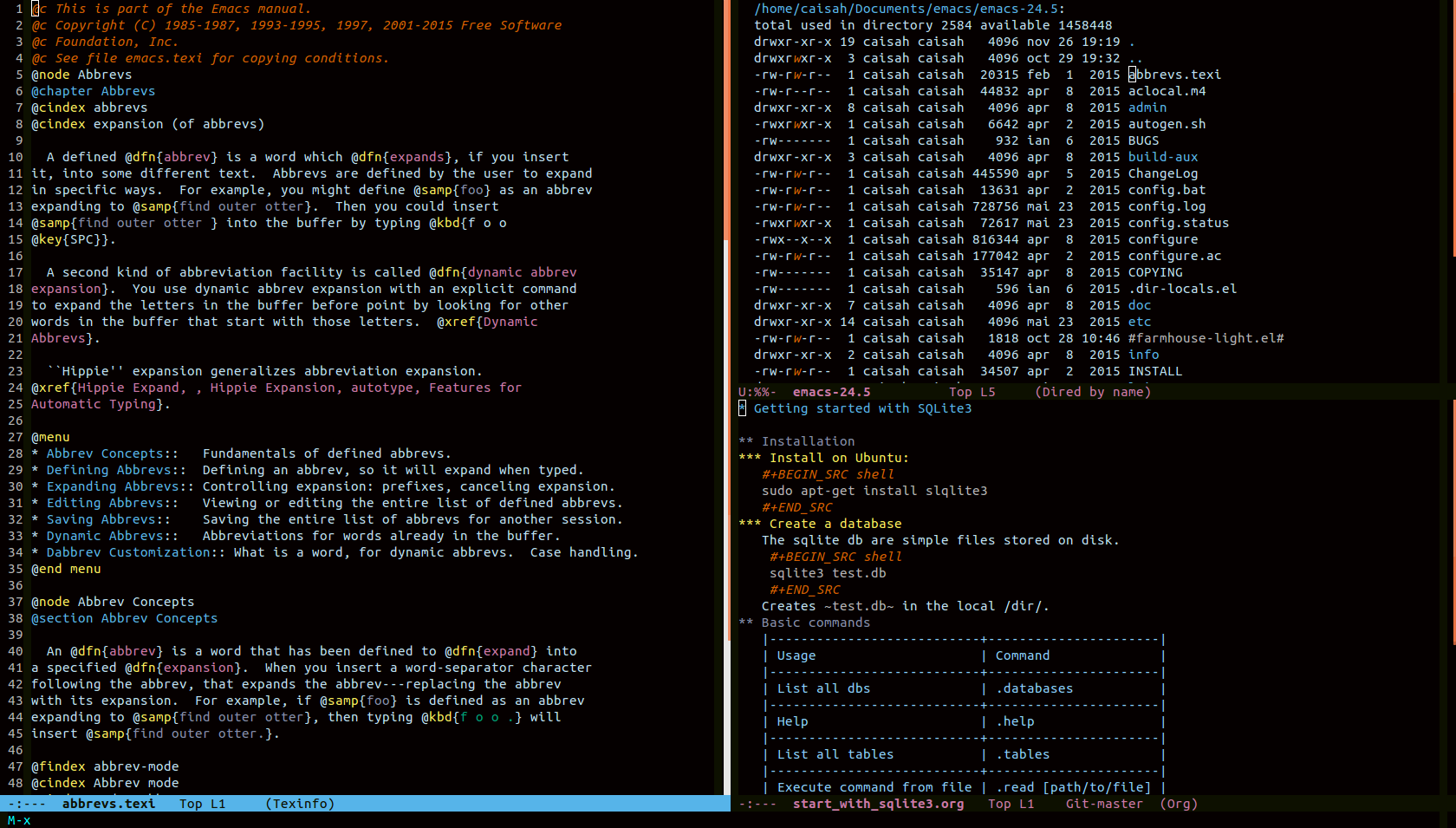Image resolution: width=1456 pixels, height=828 pixels.
Task: Follow the Abbrev Concepts menu entry
Action: [x=105, y=453]
